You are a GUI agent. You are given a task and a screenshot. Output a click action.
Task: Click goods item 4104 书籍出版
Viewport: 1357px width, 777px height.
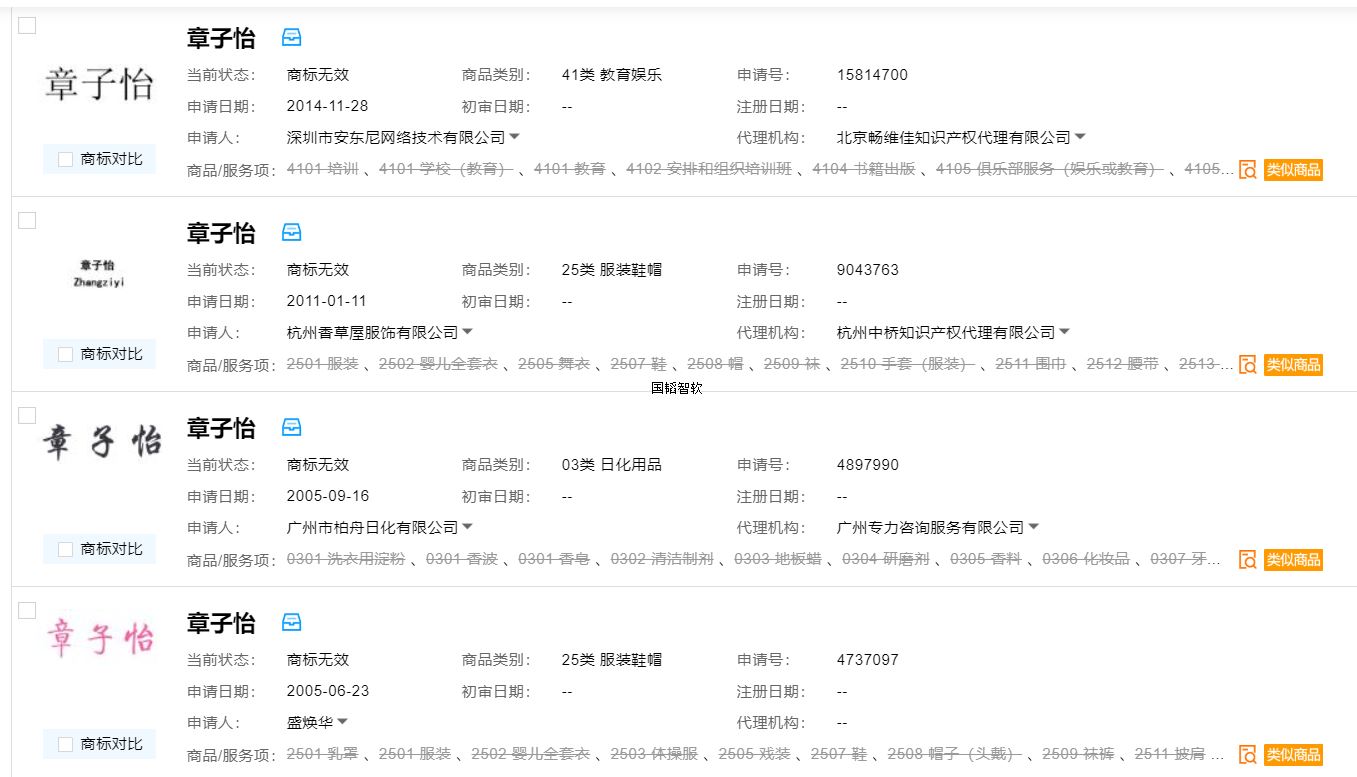864,169
